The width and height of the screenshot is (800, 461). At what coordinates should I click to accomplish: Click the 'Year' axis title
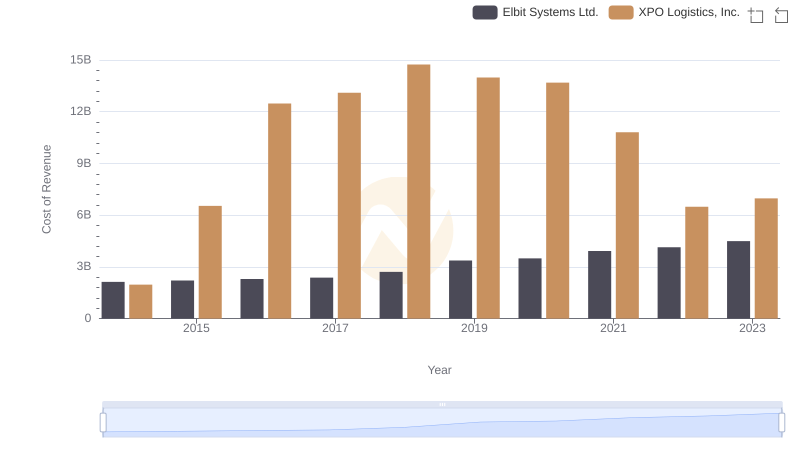pyautogui.click(x=439, y=370)
